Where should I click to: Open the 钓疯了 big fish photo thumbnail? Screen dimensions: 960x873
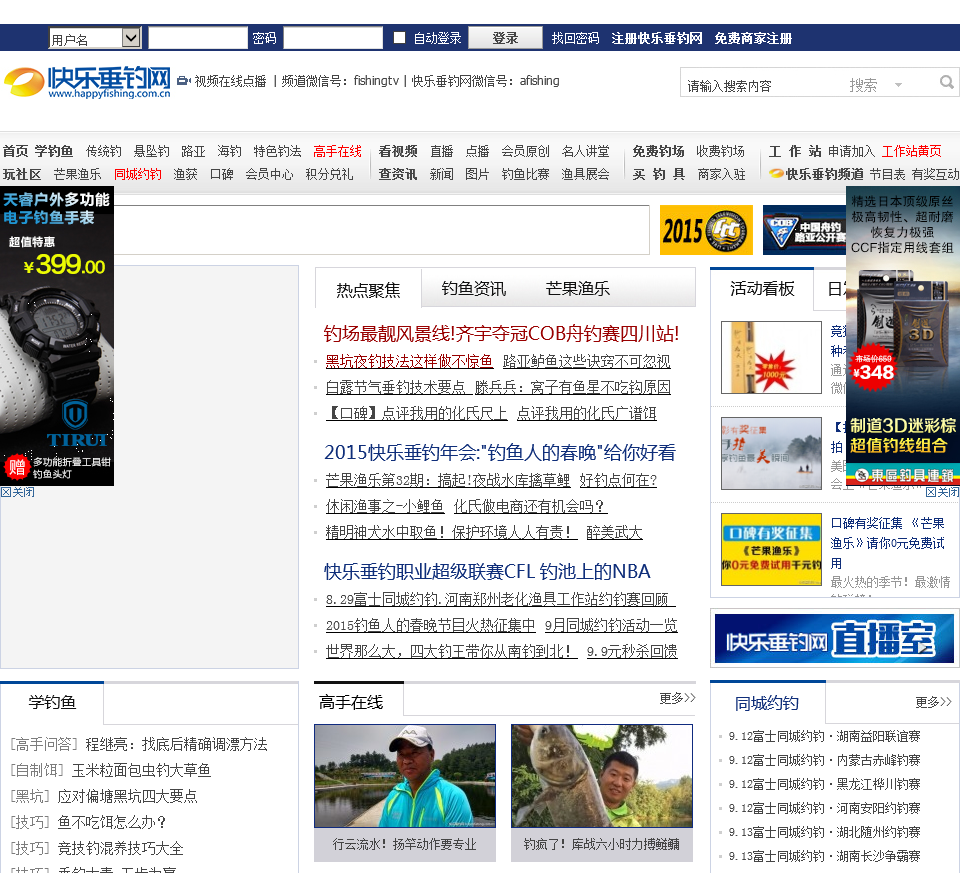pos(602,776)
